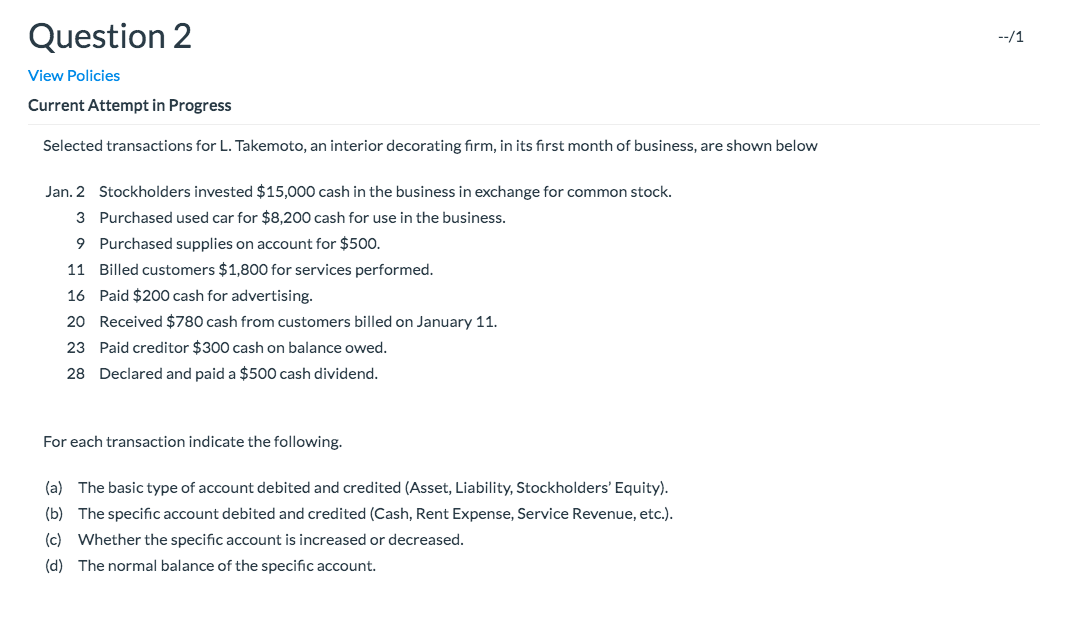Click the Jan. 20 cash received entry
The image size is (1076, 621).
pos(297,321)
